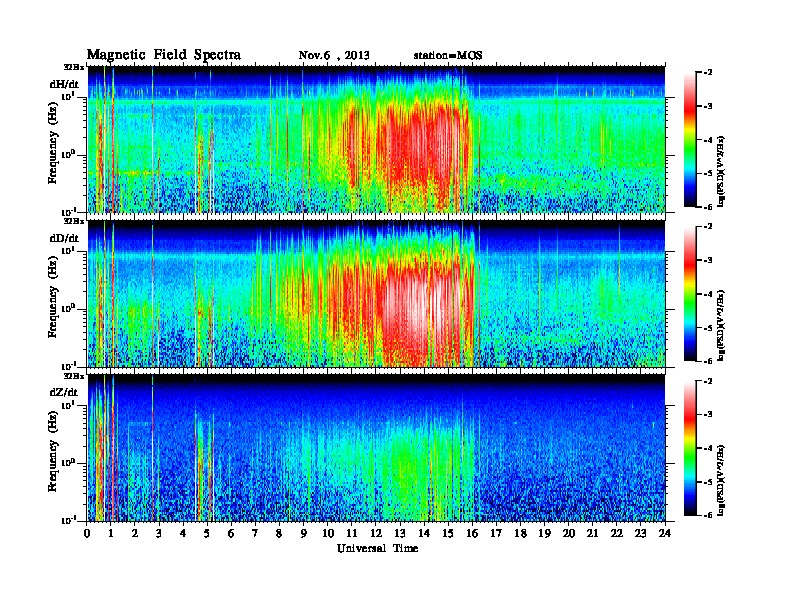Click the hour 10 tick label on time axis
The height and width of the screenshot is (612, 792).
click(x=328, y=533)
